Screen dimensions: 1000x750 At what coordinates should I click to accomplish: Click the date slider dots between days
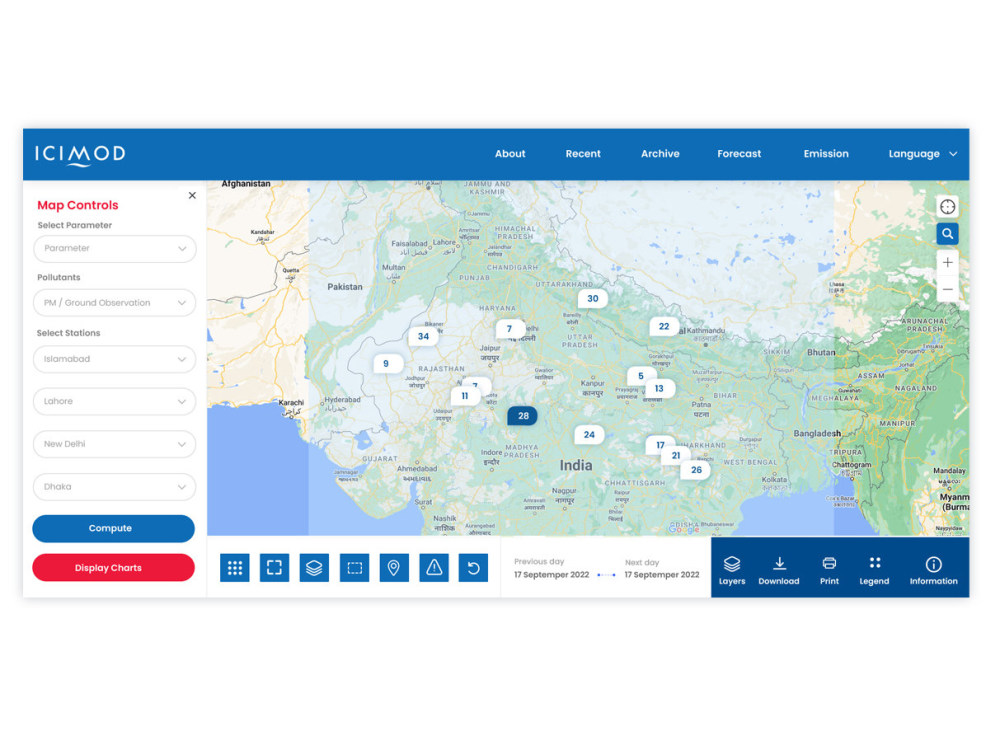pyautogui.click(x=607, y=575)
